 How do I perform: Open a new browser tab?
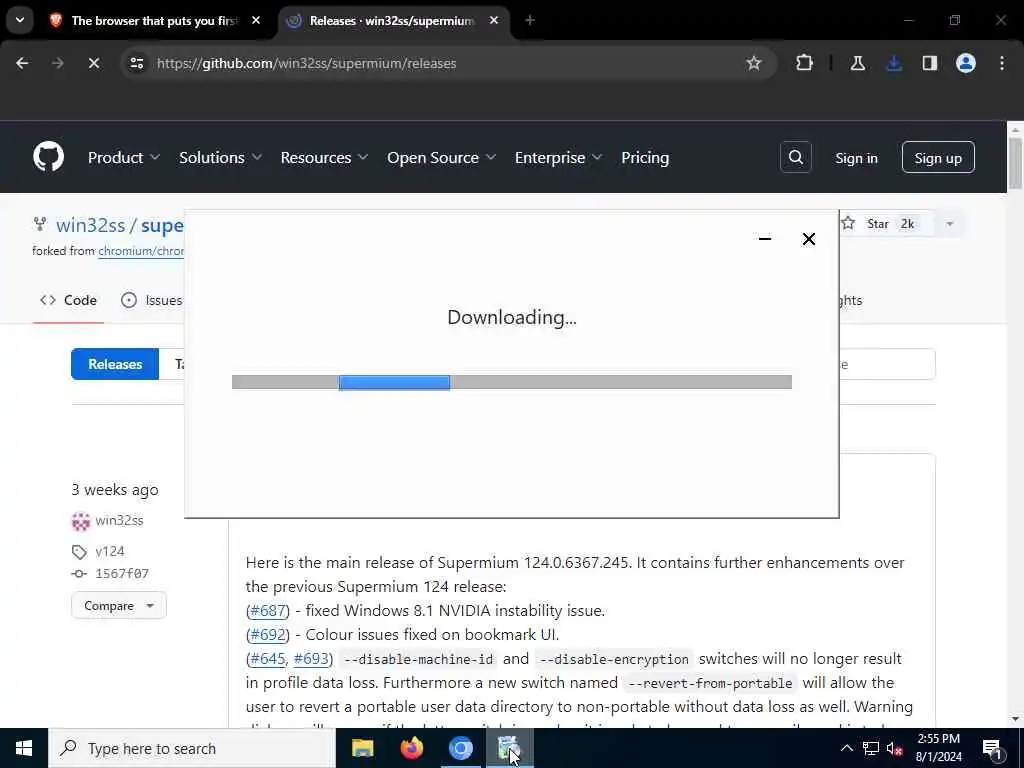(x=530, y=21)
